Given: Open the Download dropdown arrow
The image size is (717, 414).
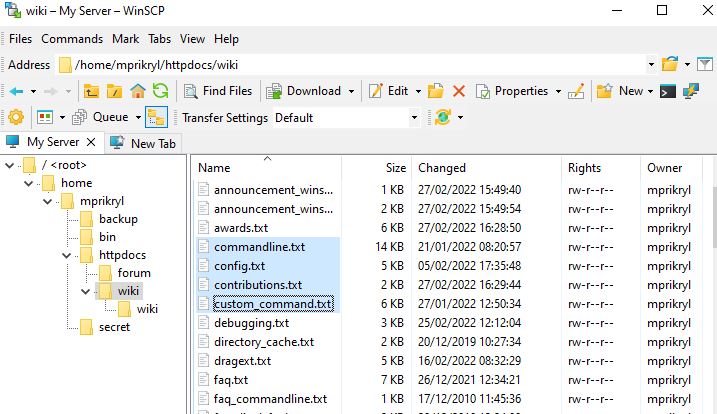Looking at the screenshot, I should click(x=351, y=91).
